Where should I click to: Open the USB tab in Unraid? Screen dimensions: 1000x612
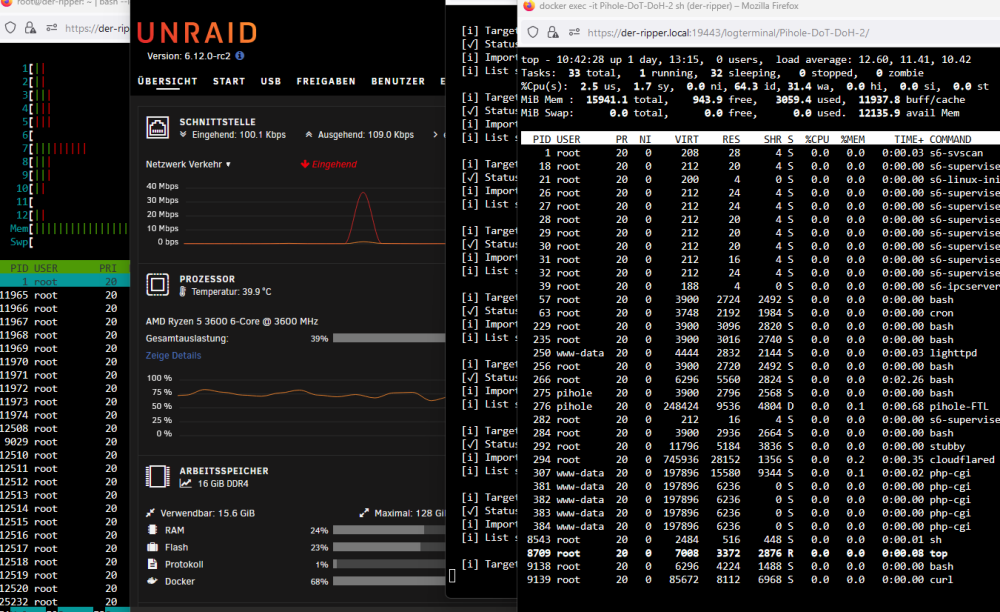click(270, 81)
